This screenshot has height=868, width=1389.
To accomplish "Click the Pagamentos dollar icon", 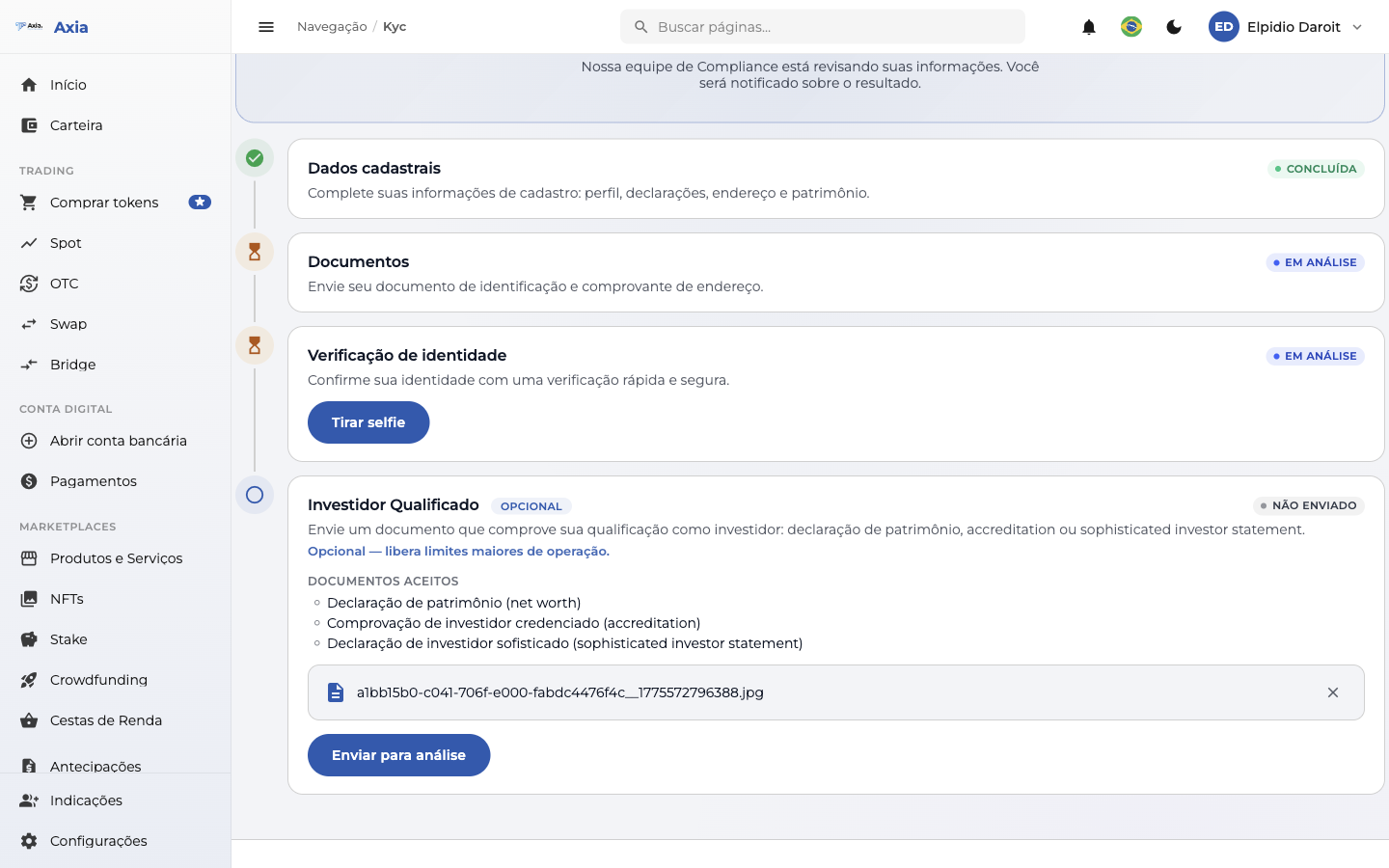I will pos(29,481).
